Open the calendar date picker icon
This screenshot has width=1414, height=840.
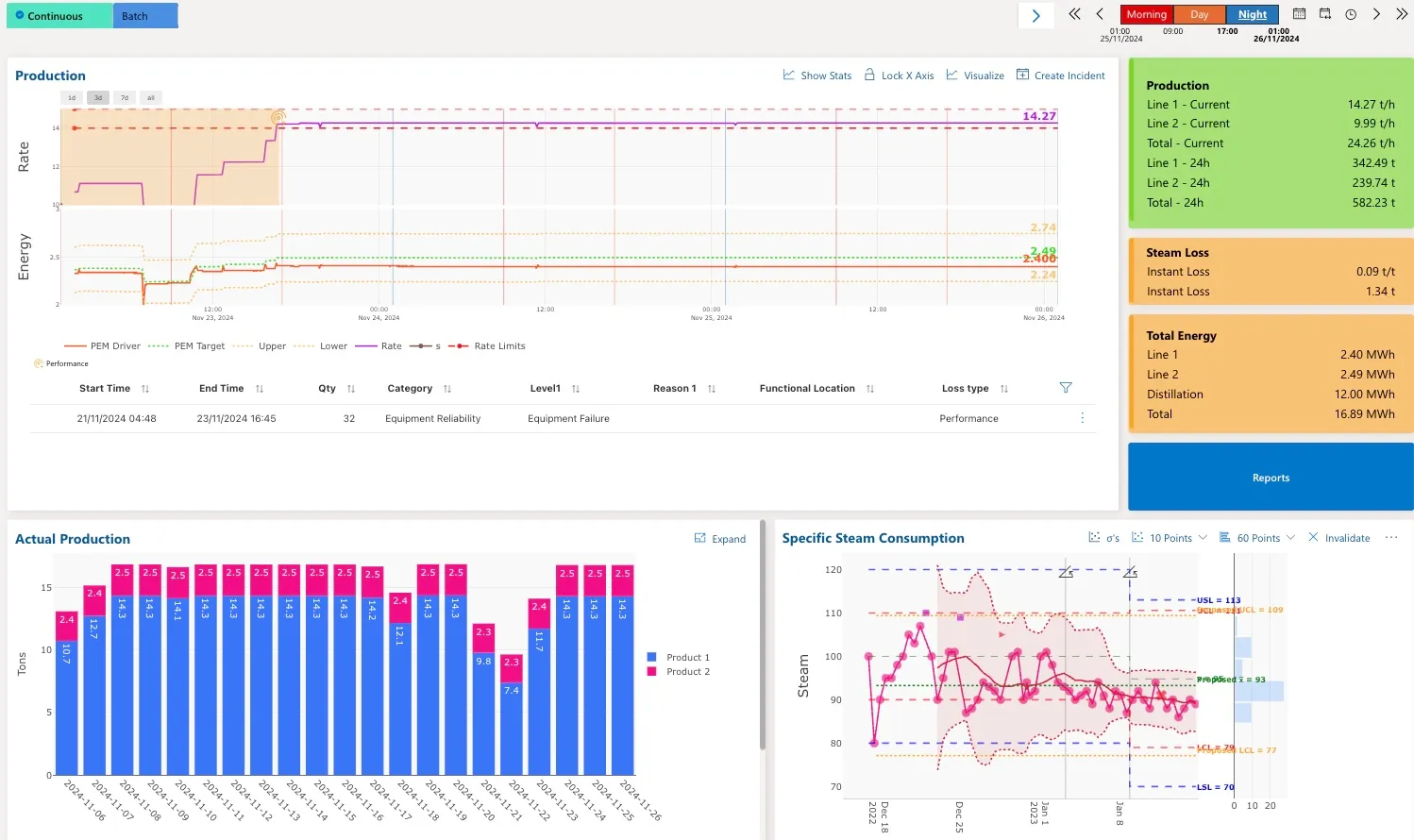click(x=1299, y=14)
